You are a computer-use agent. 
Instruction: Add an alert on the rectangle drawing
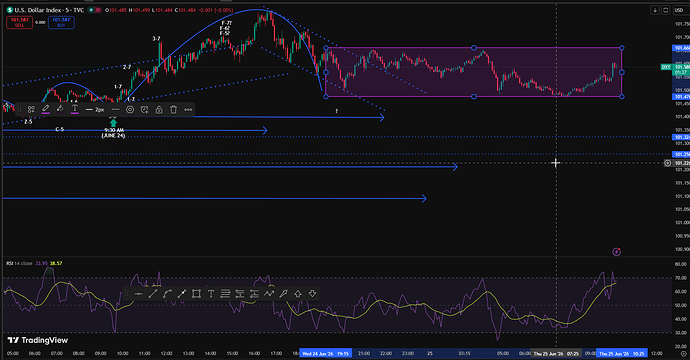click(x=144, y=110)
